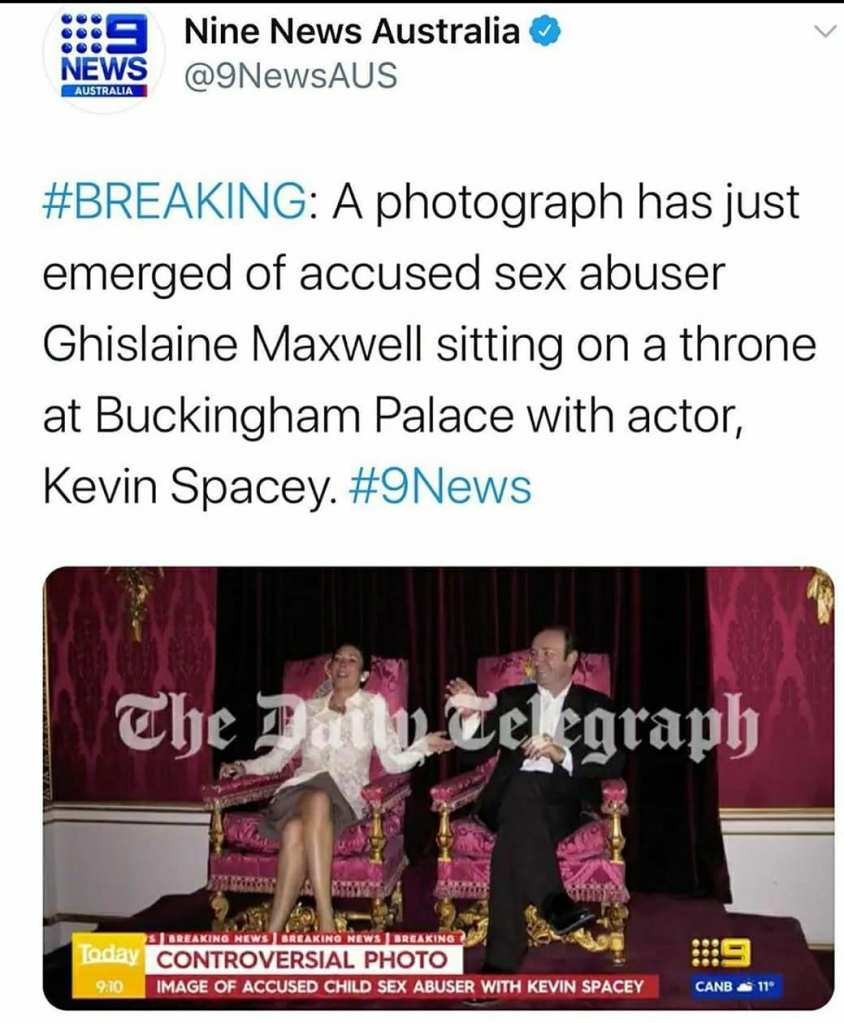This screenshot has height=1023, width=844.
Task: Open the #9News hashtag link
Action: pos(440,487)
